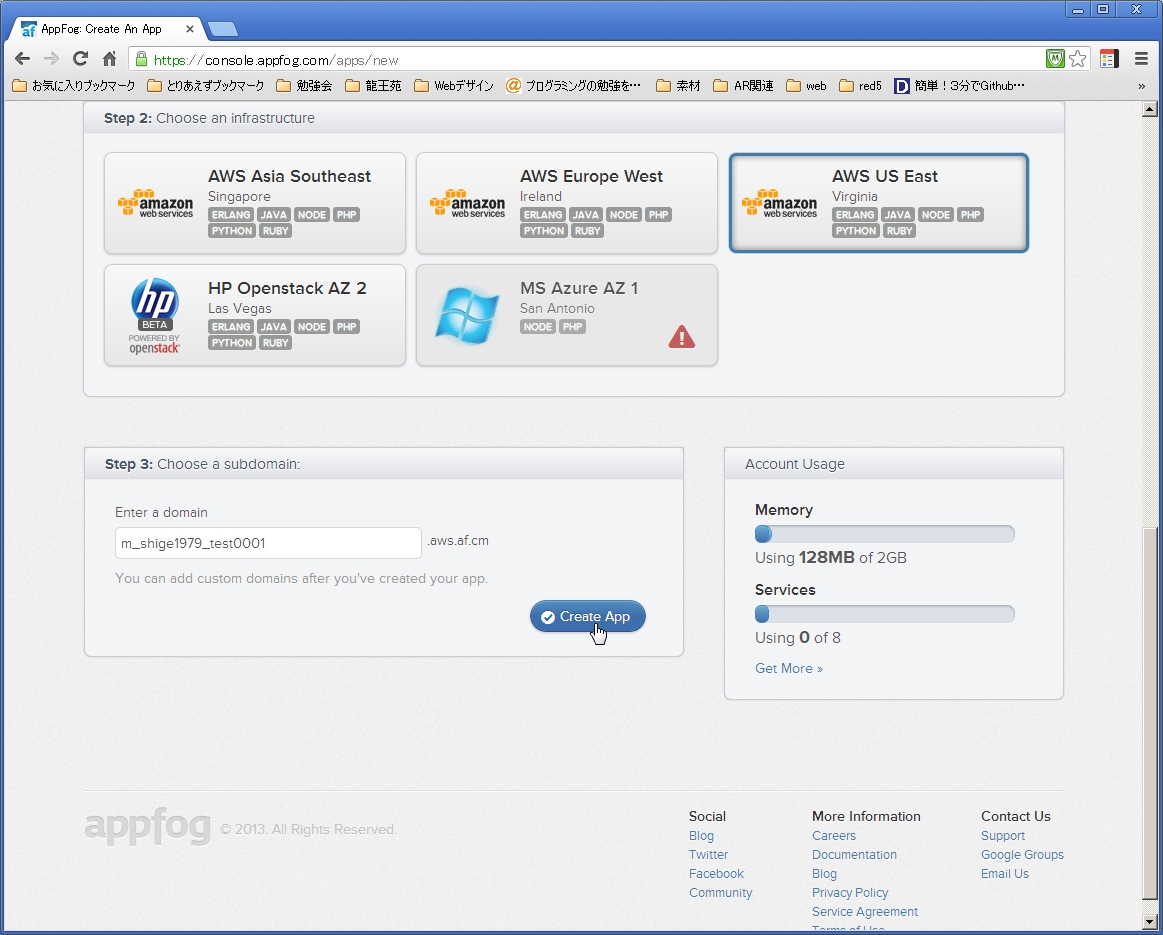Open the Support footer link

pyautogui.click(x=1003, y=836)
